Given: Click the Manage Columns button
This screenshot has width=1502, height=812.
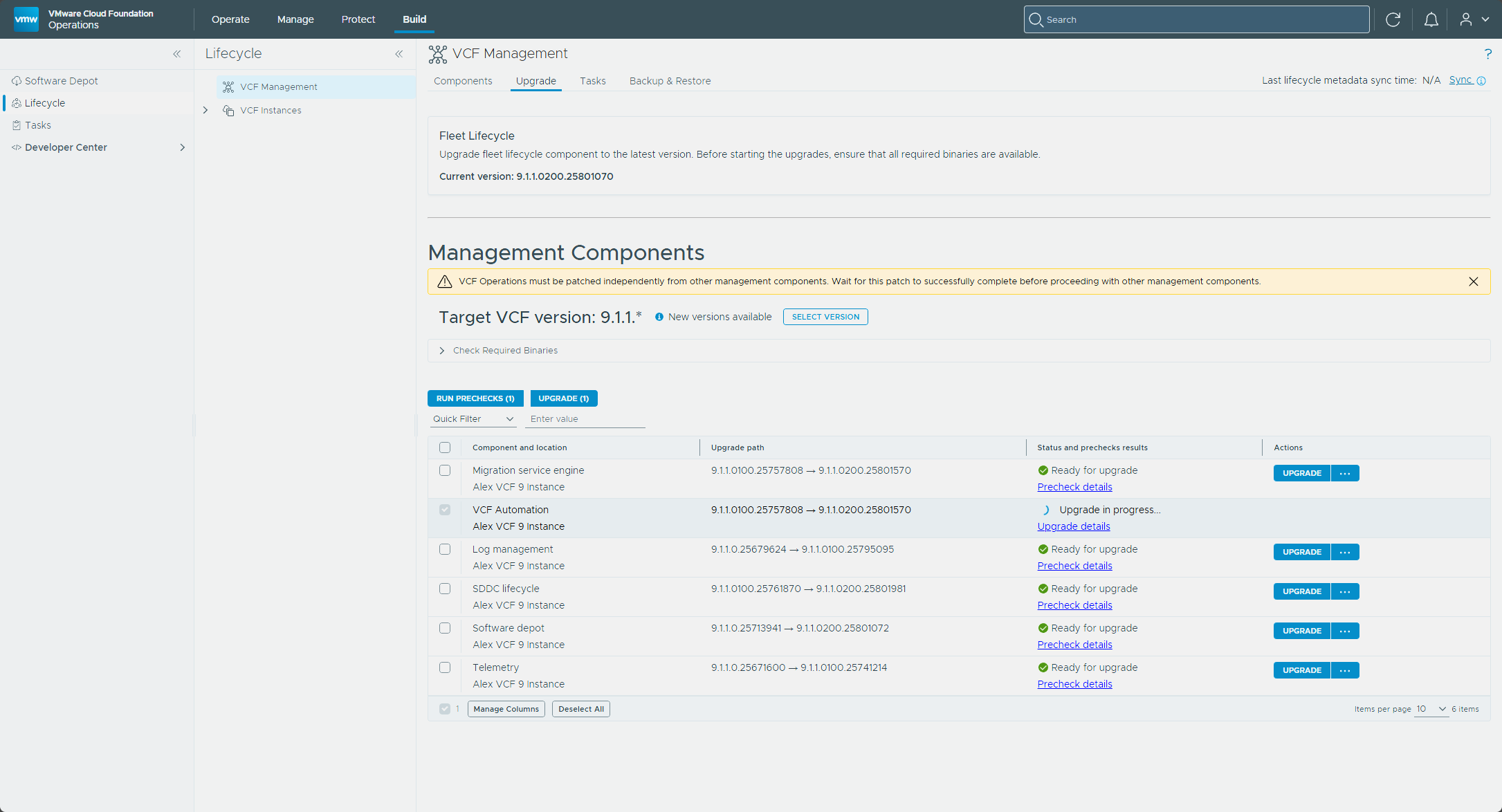Looking at the screenshot, I should pos(506,709).
